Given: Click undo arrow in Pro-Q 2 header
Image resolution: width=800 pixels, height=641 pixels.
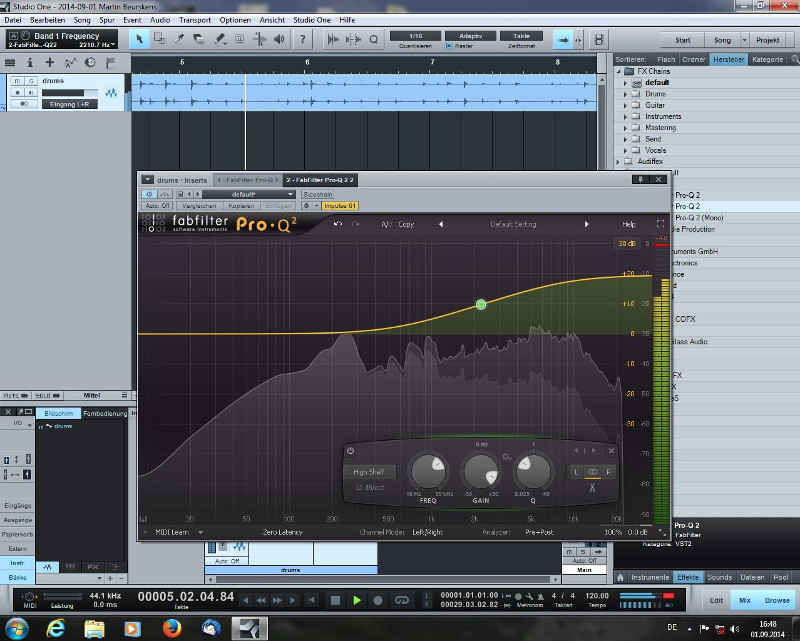Looking at the screenshot, I should click(x=338, y=224).
